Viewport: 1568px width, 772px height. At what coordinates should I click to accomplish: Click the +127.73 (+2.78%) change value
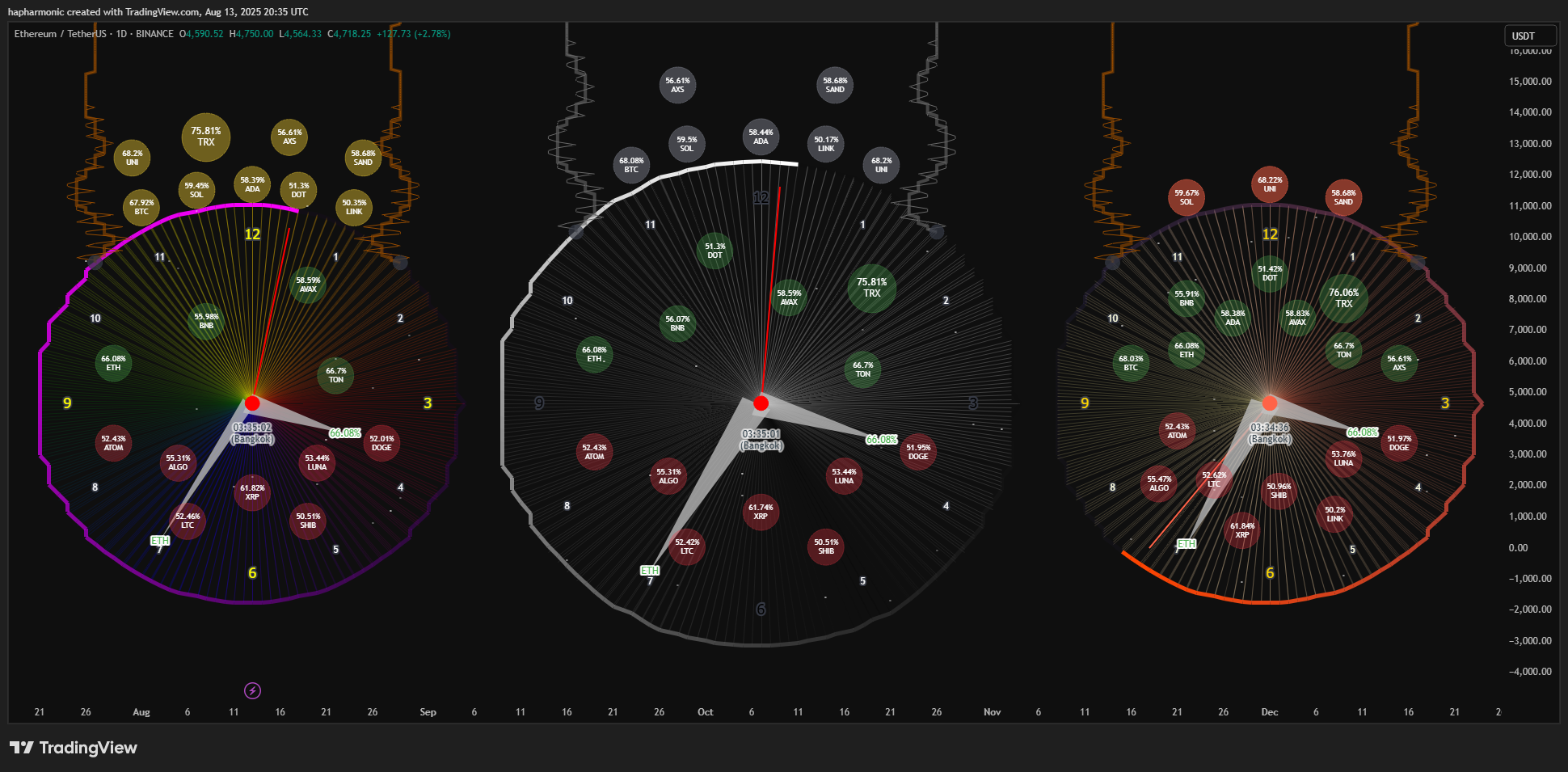pyautogui.click(x=414, y=34)
